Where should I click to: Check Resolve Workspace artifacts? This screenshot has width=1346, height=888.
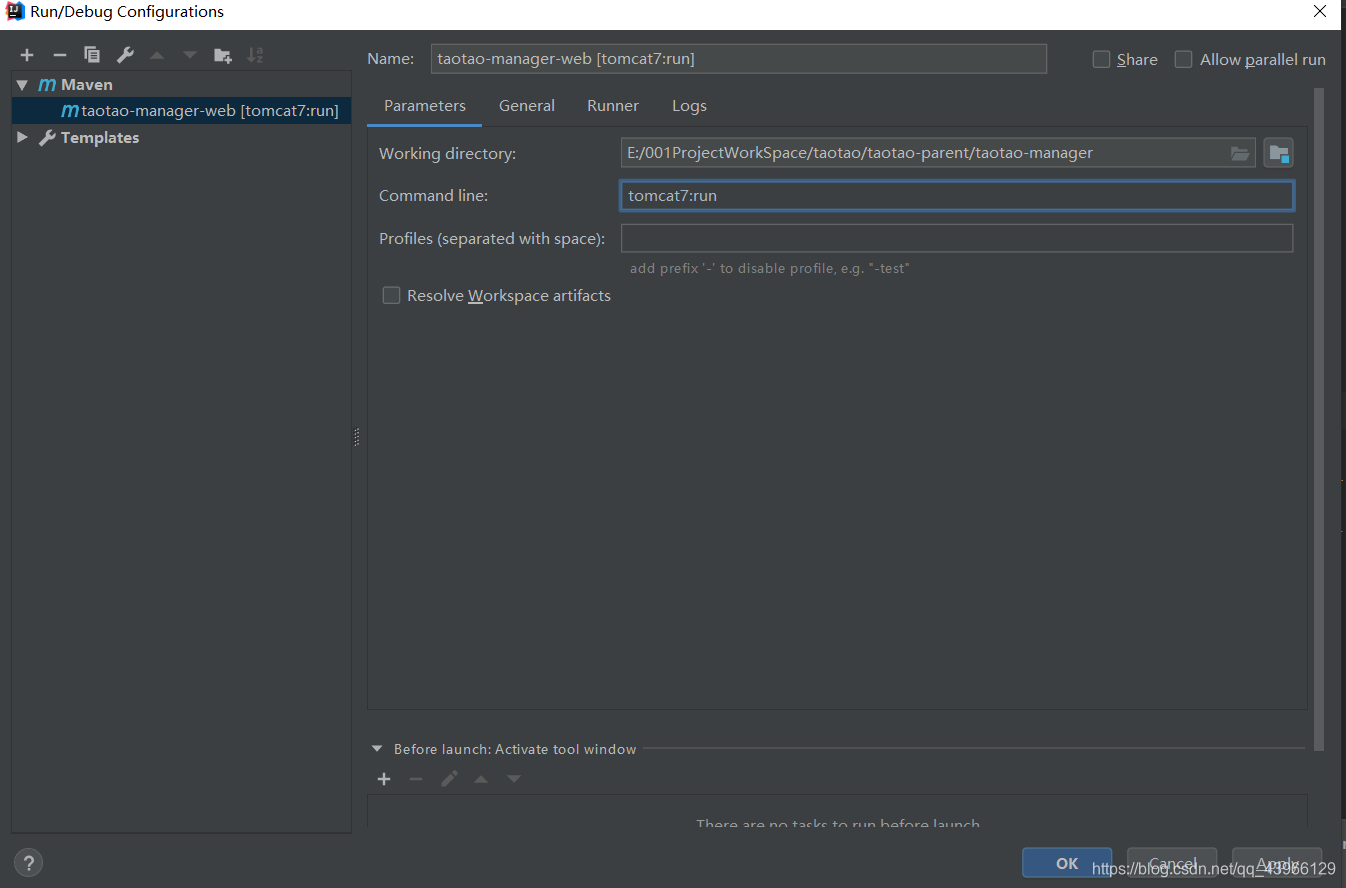click(391, 295)
